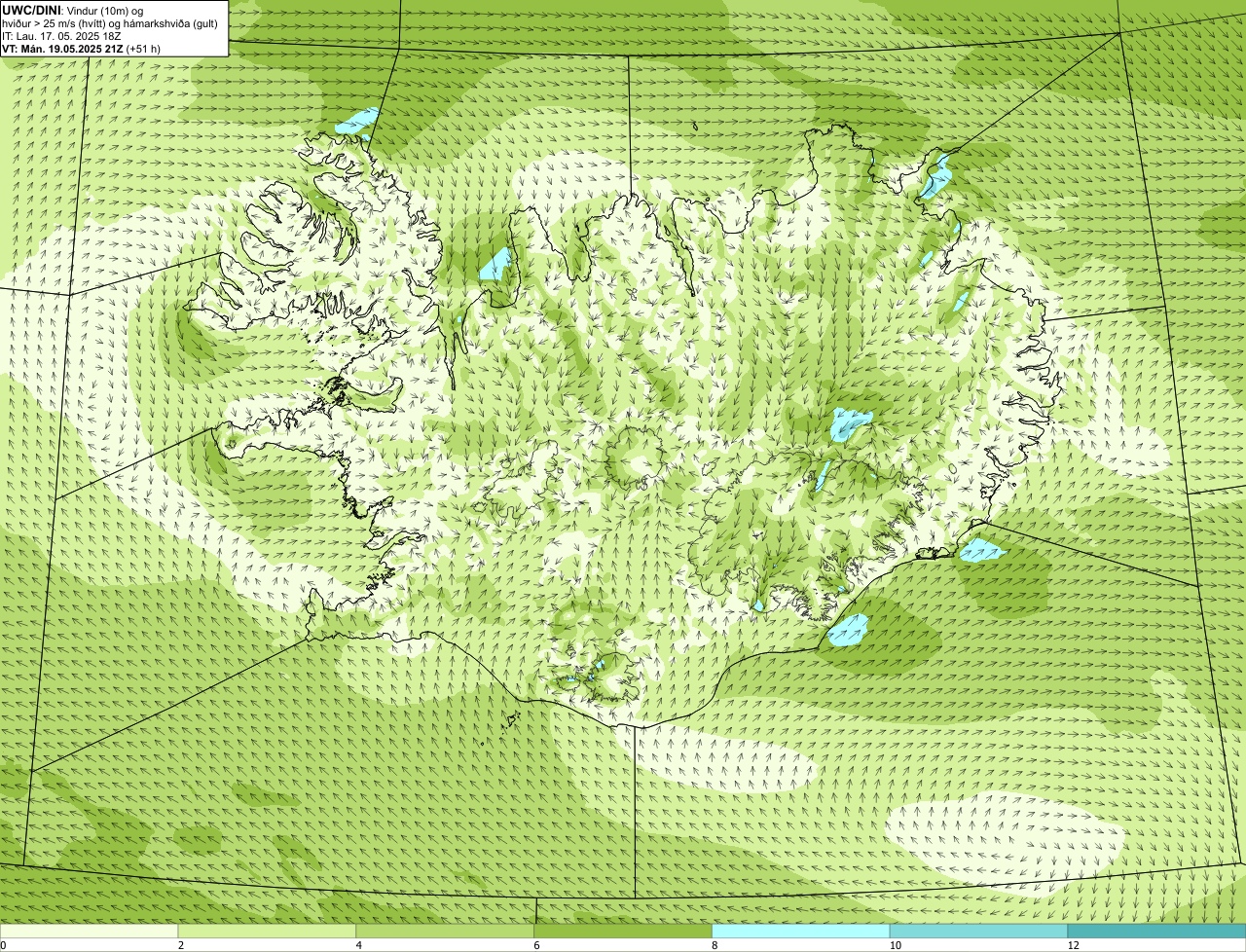Click the 'UWC/DINI' title in legend box

[x=32, y=10]
